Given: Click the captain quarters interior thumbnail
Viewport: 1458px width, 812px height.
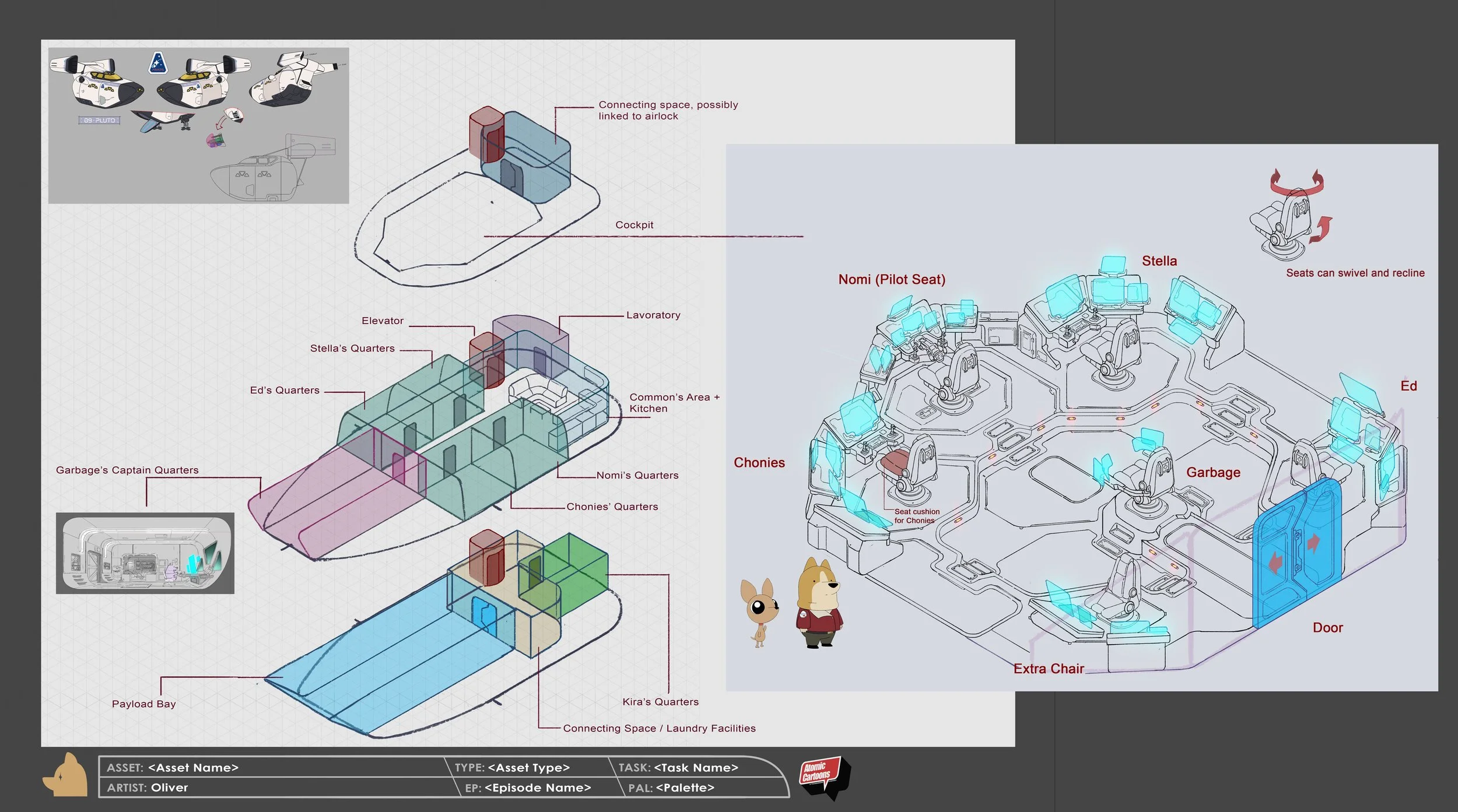Looking at the screenshot, I should (145, 553).
